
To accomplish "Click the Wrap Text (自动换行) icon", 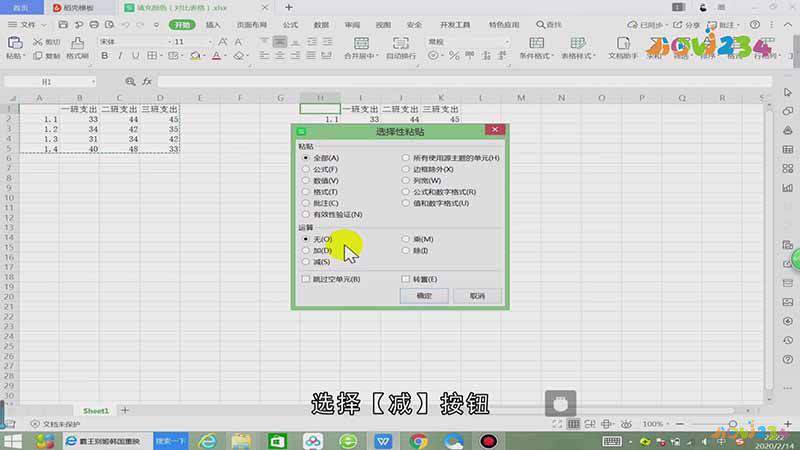I will [x=401, y=43].
